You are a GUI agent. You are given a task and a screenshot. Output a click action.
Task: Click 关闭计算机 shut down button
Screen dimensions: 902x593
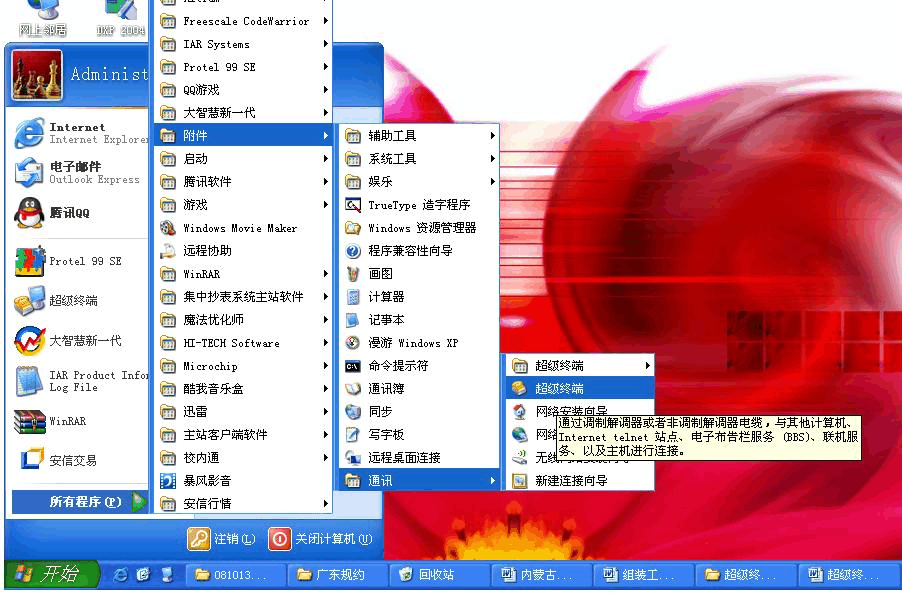pos(320,539)
